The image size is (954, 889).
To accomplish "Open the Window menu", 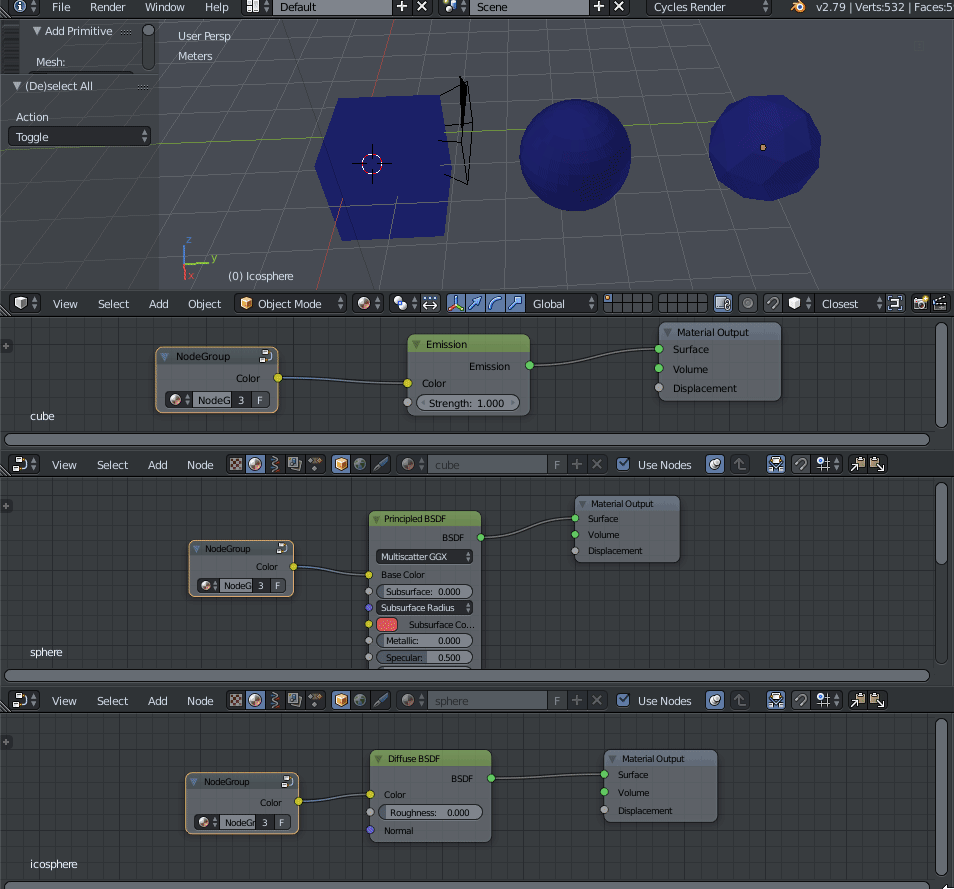I will coord(164,7).
